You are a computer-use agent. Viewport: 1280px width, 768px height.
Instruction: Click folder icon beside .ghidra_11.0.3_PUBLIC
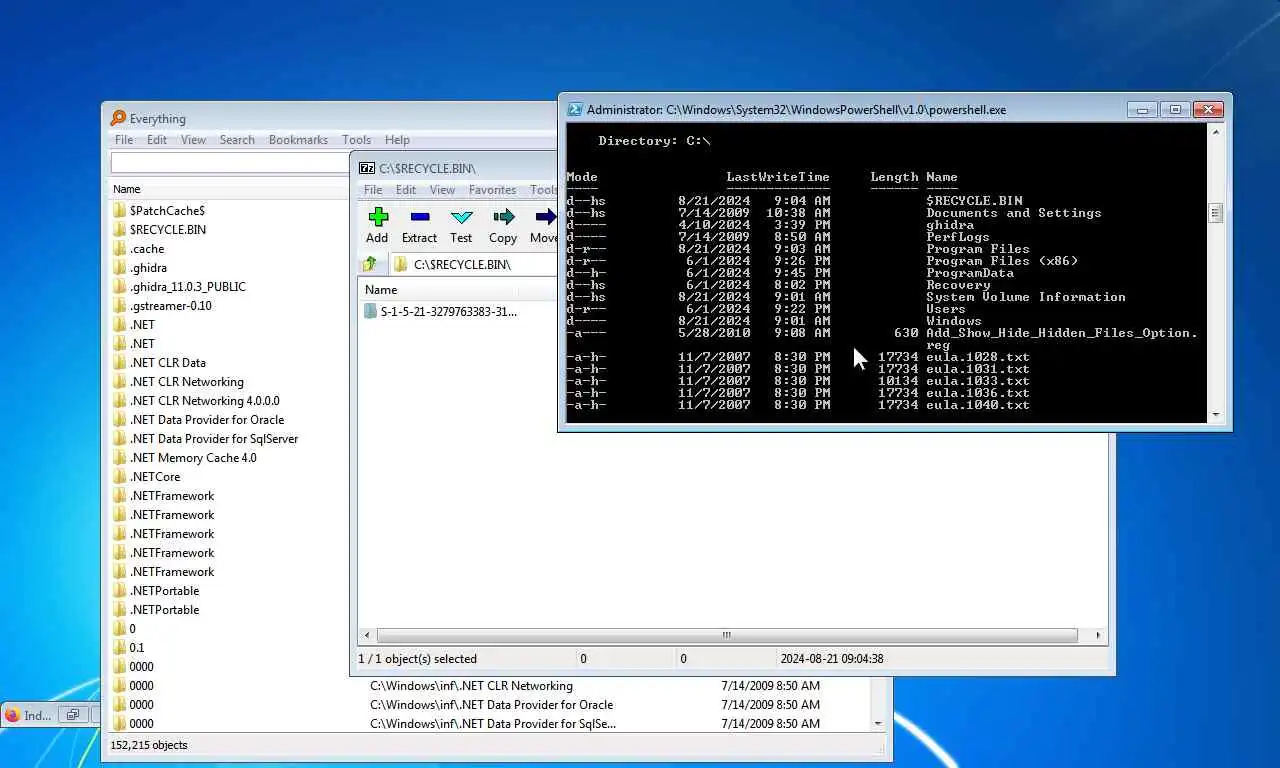119,286
